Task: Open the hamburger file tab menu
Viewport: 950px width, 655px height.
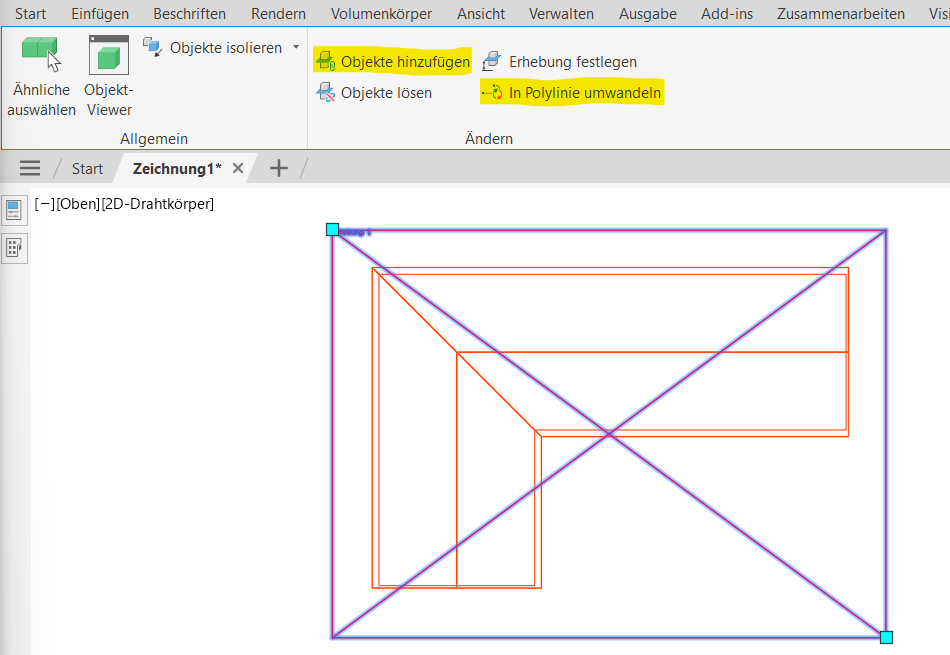Action: tap(30, 169)
